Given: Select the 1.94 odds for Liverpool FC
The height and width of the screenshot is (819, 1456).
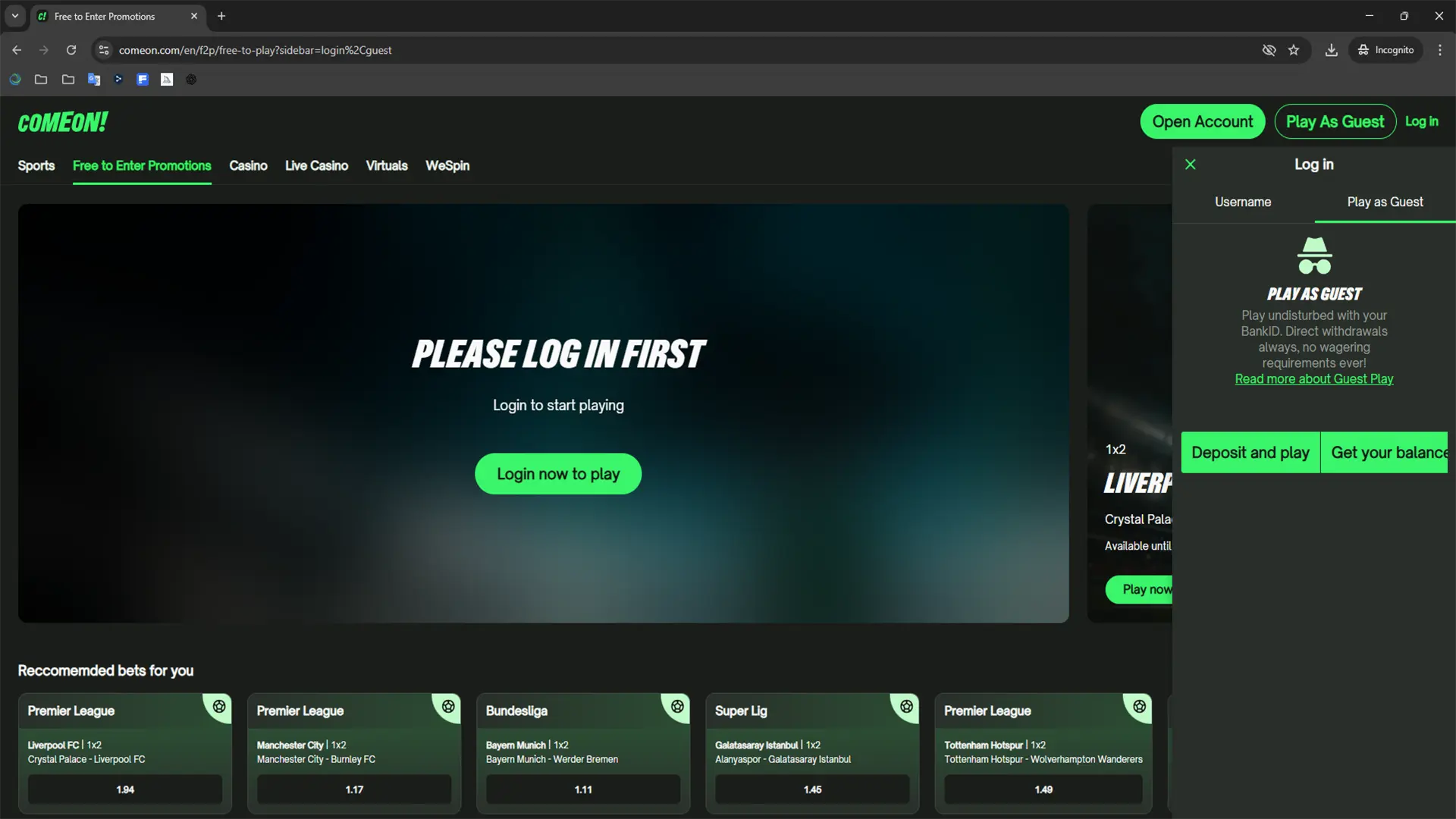Looking at the screenshot, I should click(125, 789).
